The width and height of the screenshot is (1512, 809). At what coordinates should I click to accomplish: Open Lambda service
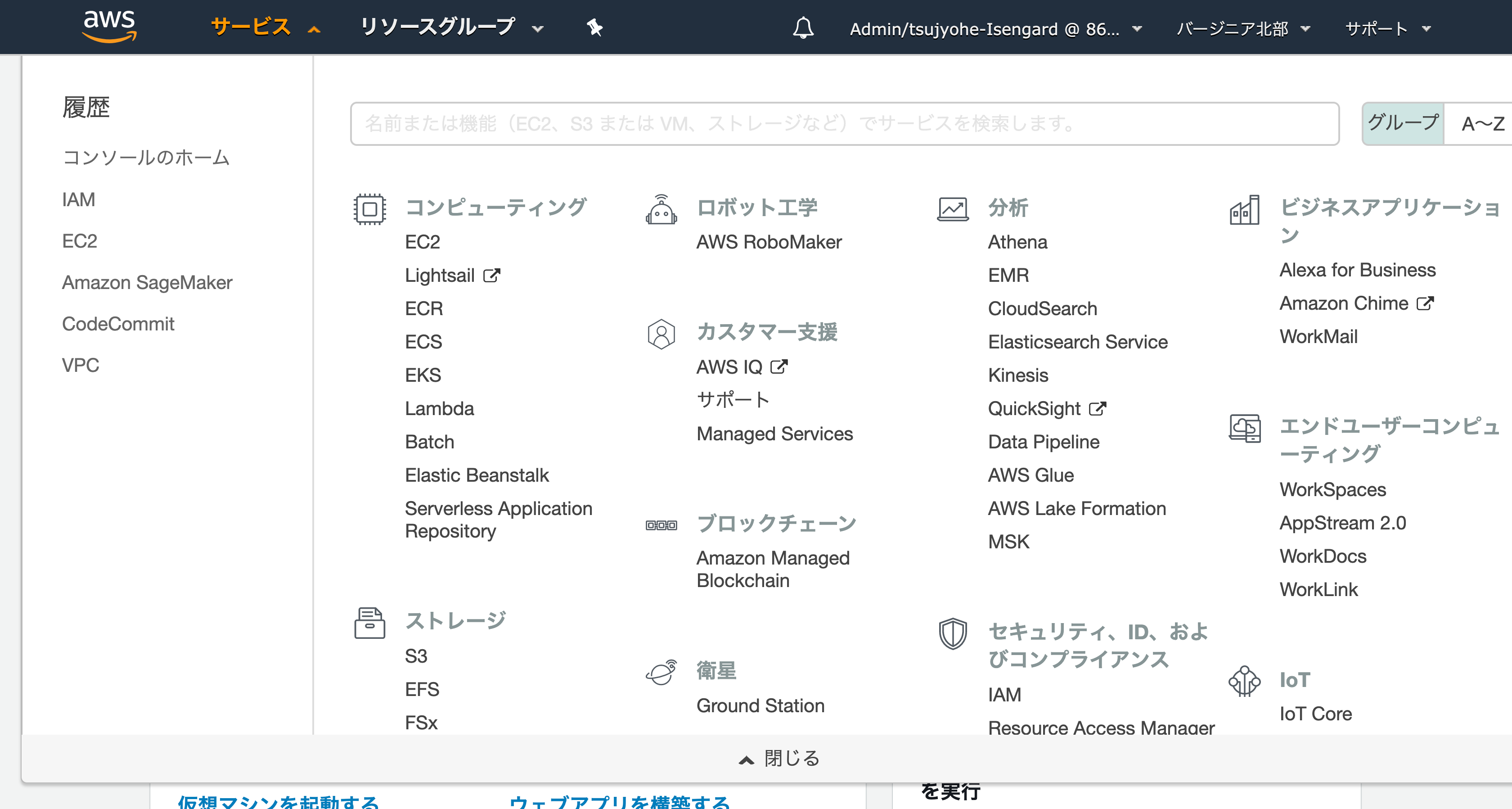point(440,408)
